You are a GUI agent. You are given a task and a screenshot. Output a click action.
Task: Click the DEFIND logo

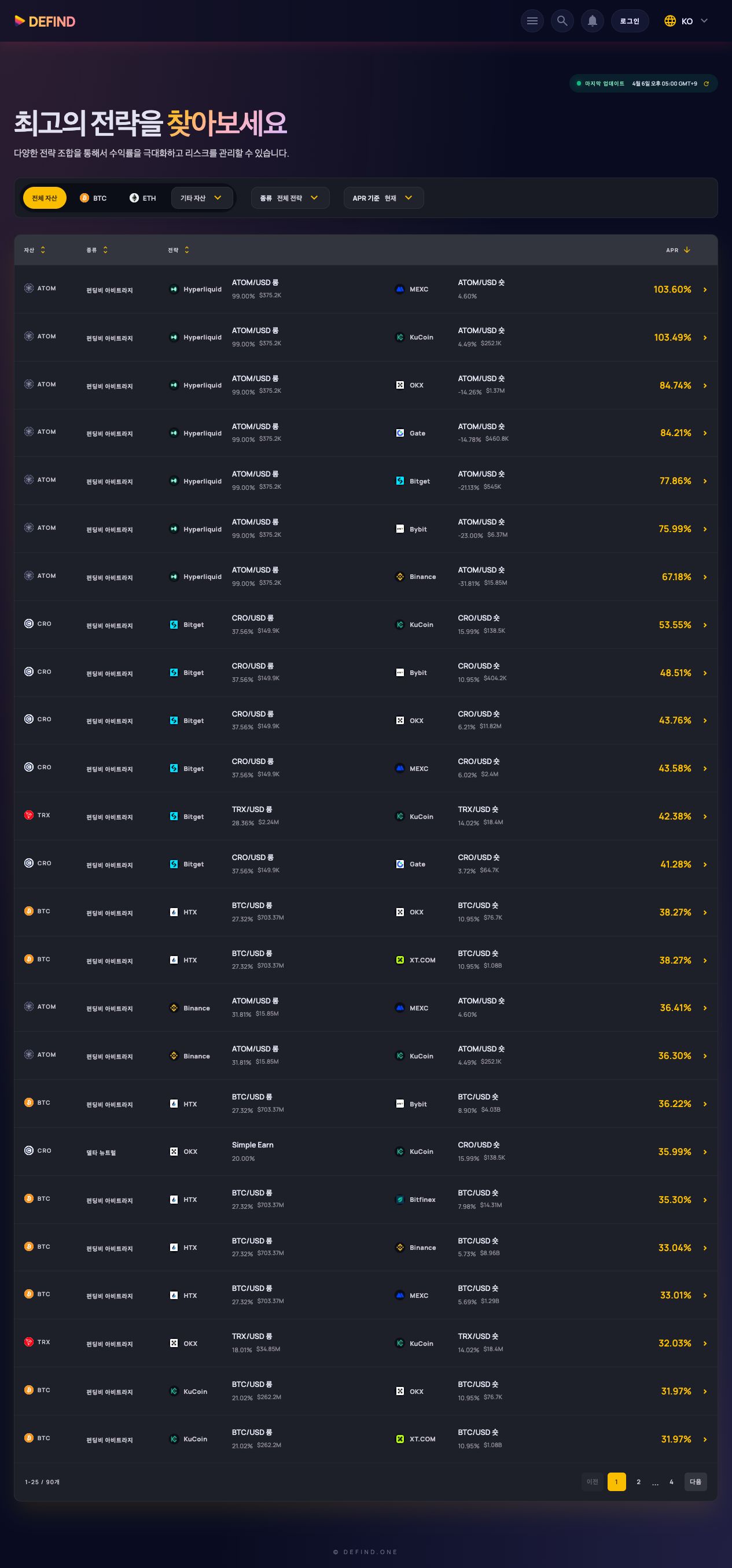point(45,21)
